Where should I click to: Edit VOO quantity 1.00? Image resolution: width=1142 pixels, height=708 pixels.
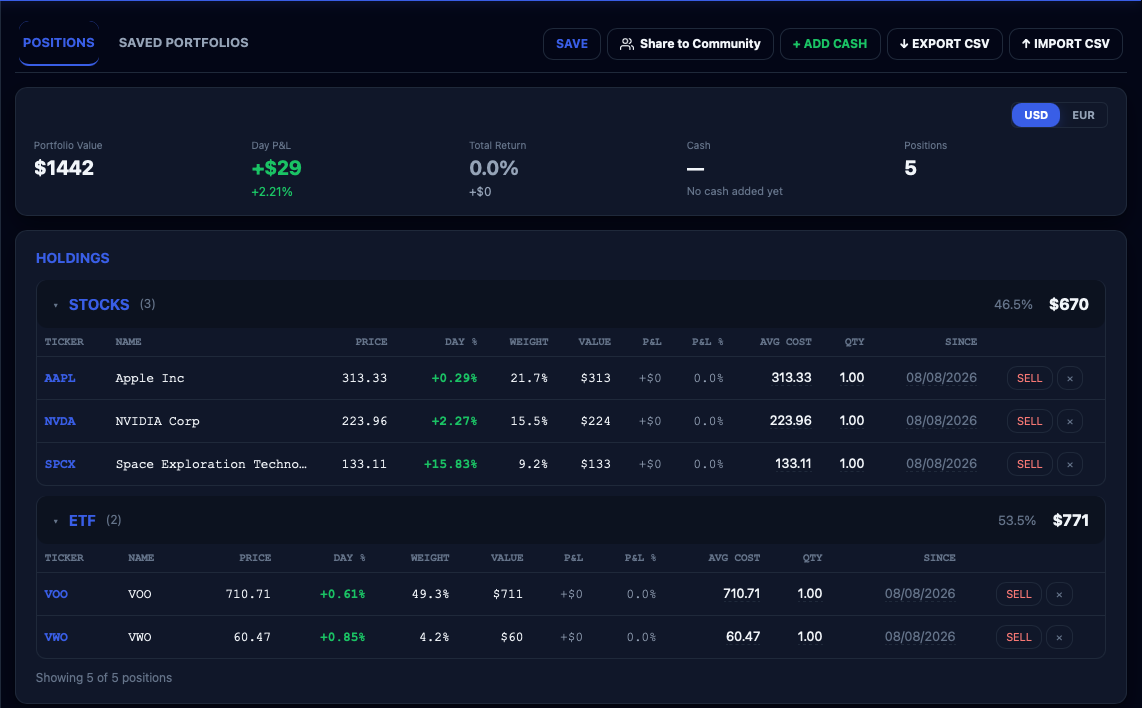click(809, 594)
